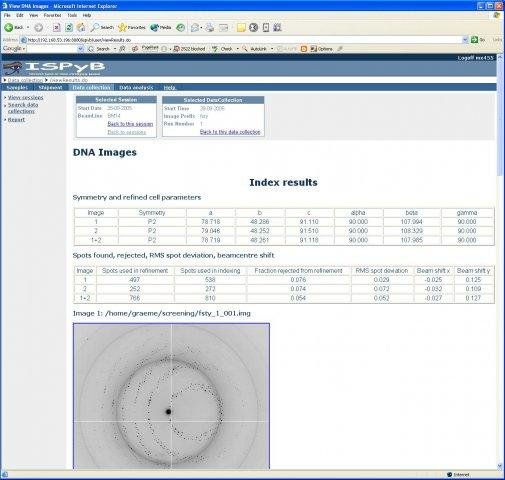The height and width of the screenshot is (480, 505).
Task: Click the Google toolbar search box
Action: coord(52,49)
